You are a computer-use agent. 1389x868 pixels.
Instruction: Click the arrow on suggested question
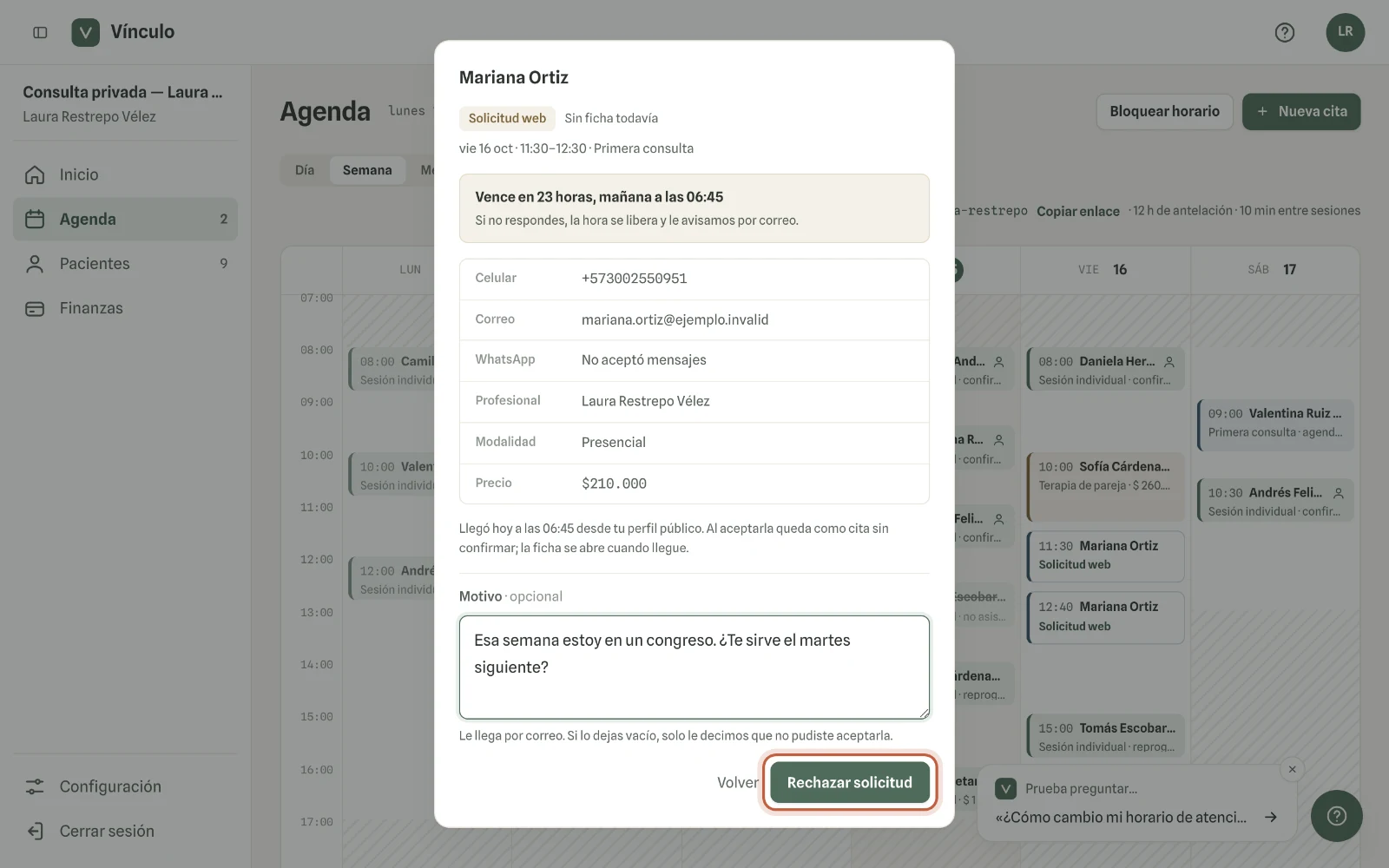pyautogui.click(x=1271, y=817)
